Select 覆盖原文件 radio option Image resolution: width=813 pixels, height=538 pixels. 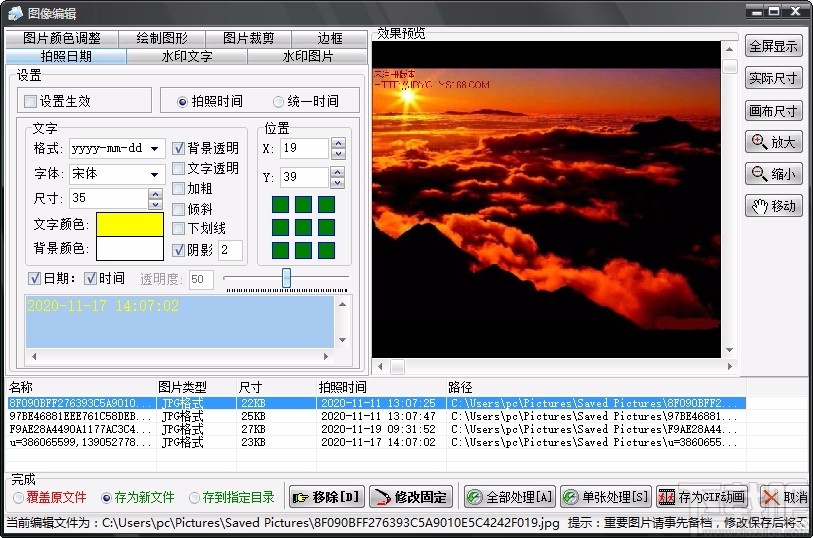coord(18,498)
